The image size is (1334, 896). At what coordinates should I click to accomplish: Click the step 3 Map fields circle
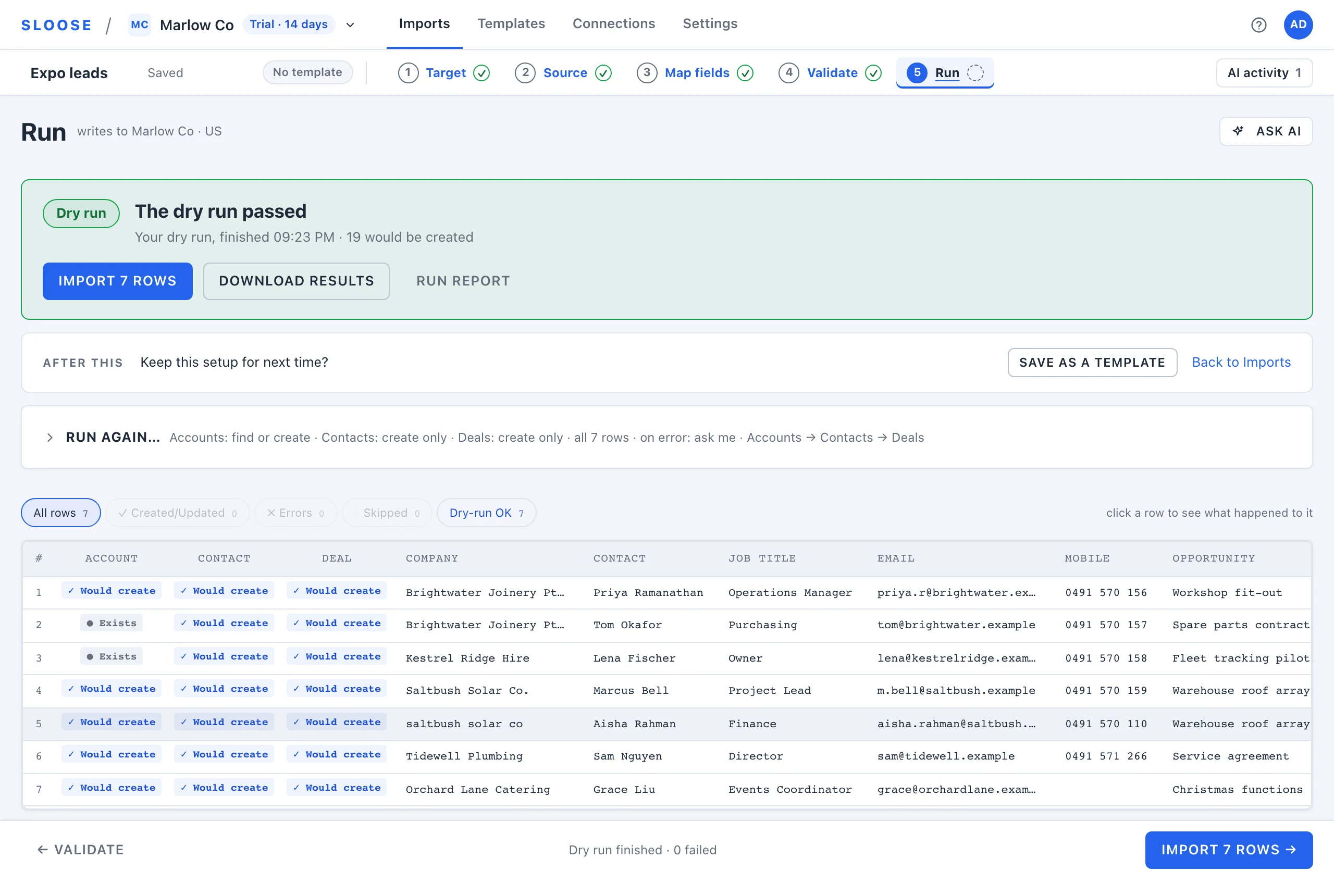647,72
